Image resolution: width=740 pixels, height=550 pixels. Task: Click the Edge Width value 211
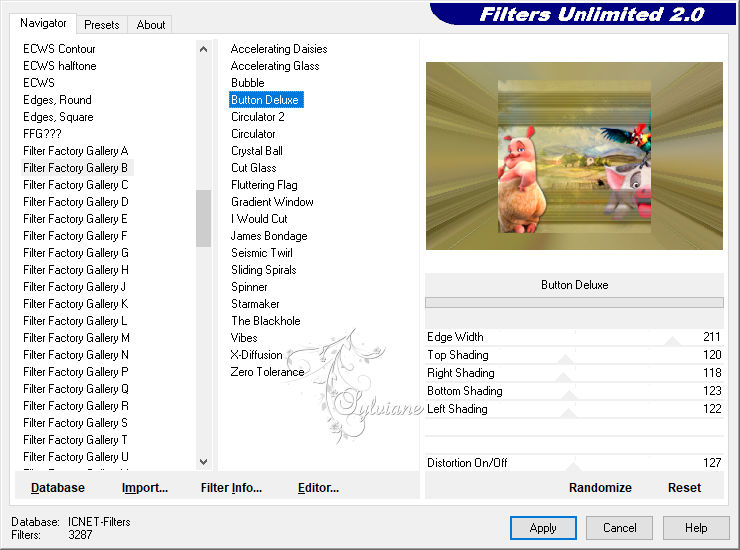(x=711, y=337)
